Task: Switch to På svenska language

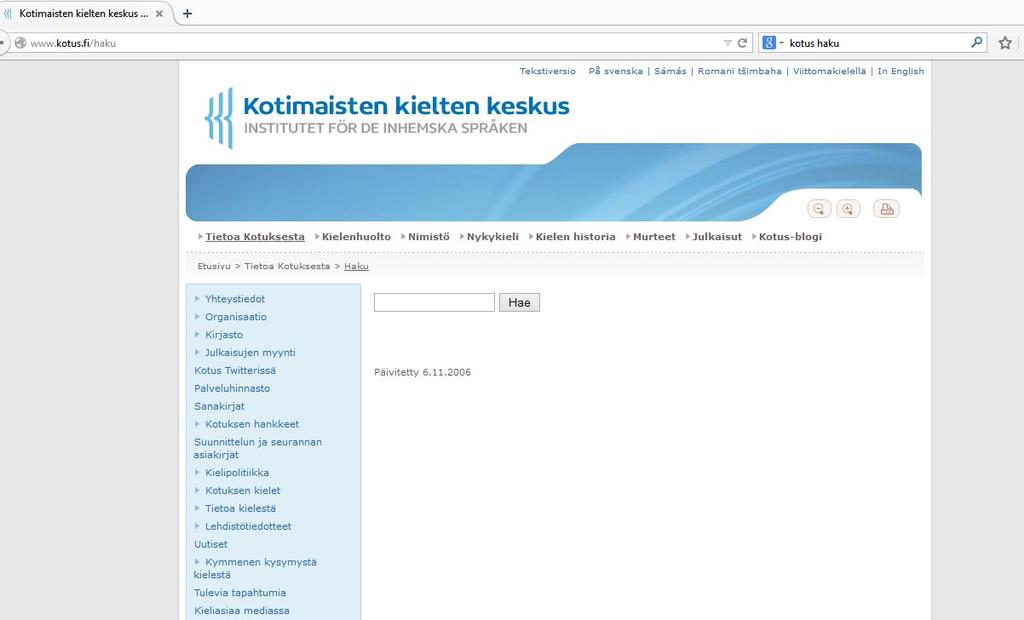Action: click(615, 71)
